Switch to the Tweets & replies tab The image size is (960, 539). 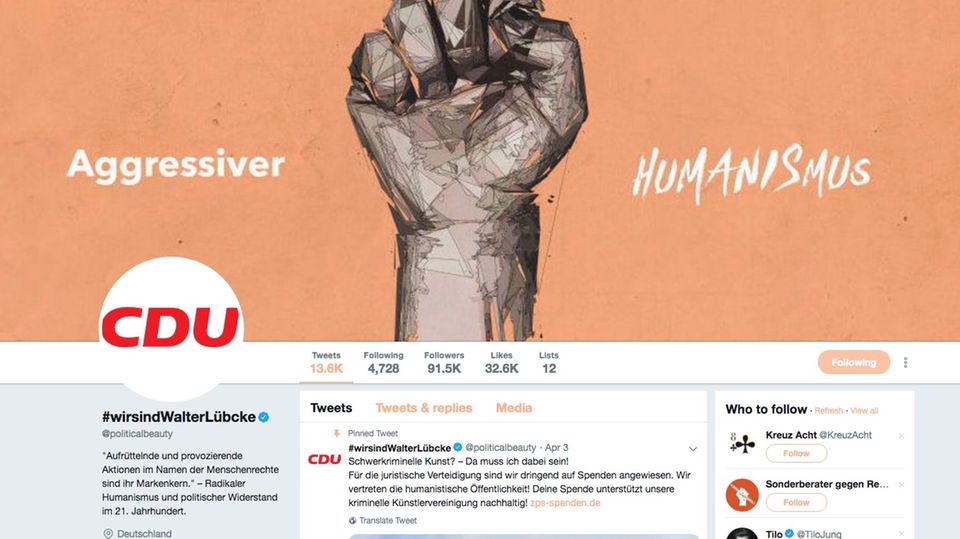point(424,408)
